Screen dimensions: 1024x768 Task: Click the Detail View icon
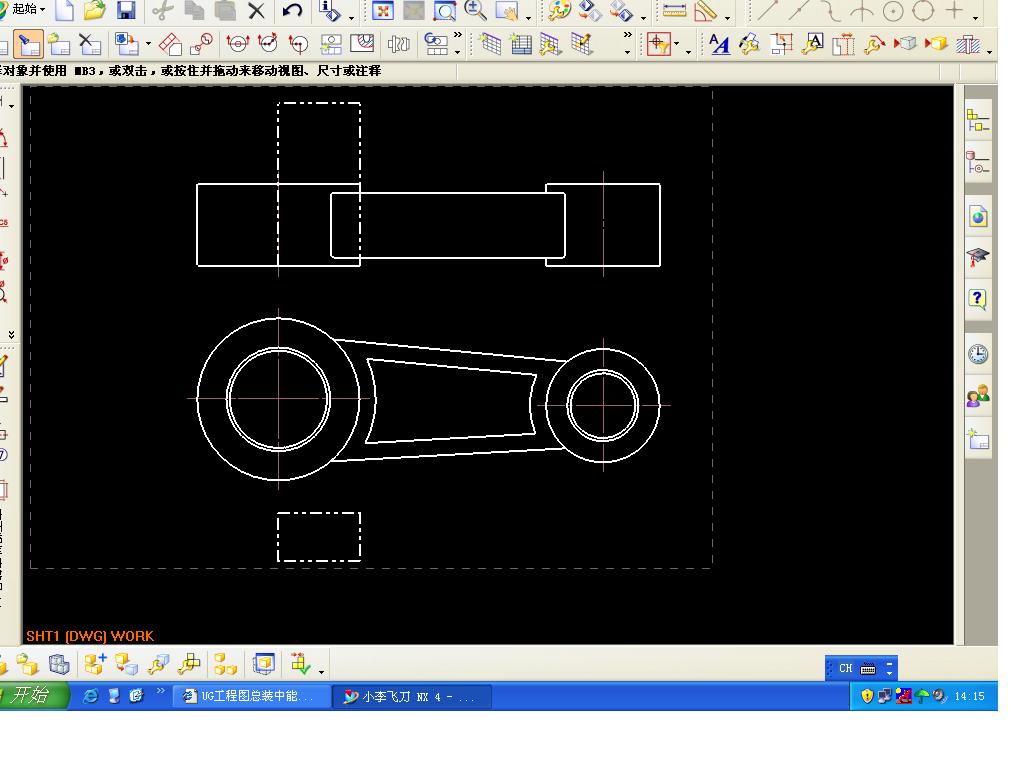coord(202,44)
